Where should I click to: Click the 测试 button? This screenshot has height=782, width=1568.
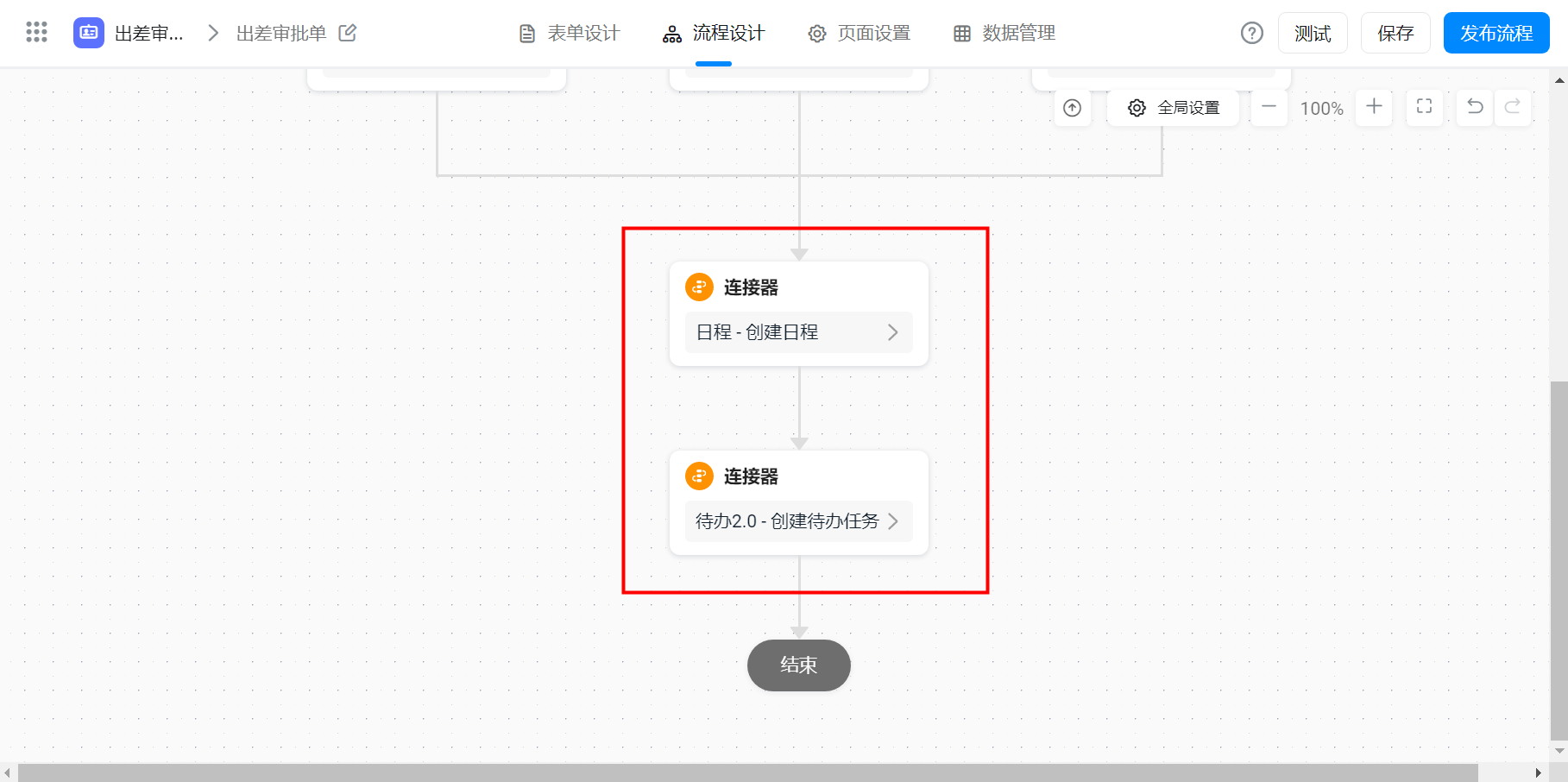[x=1313, y=33]
